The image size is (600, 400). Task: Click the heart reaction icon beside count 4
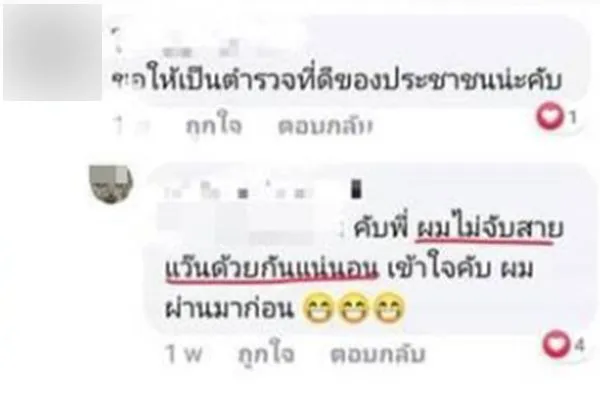tap(556, 344)
